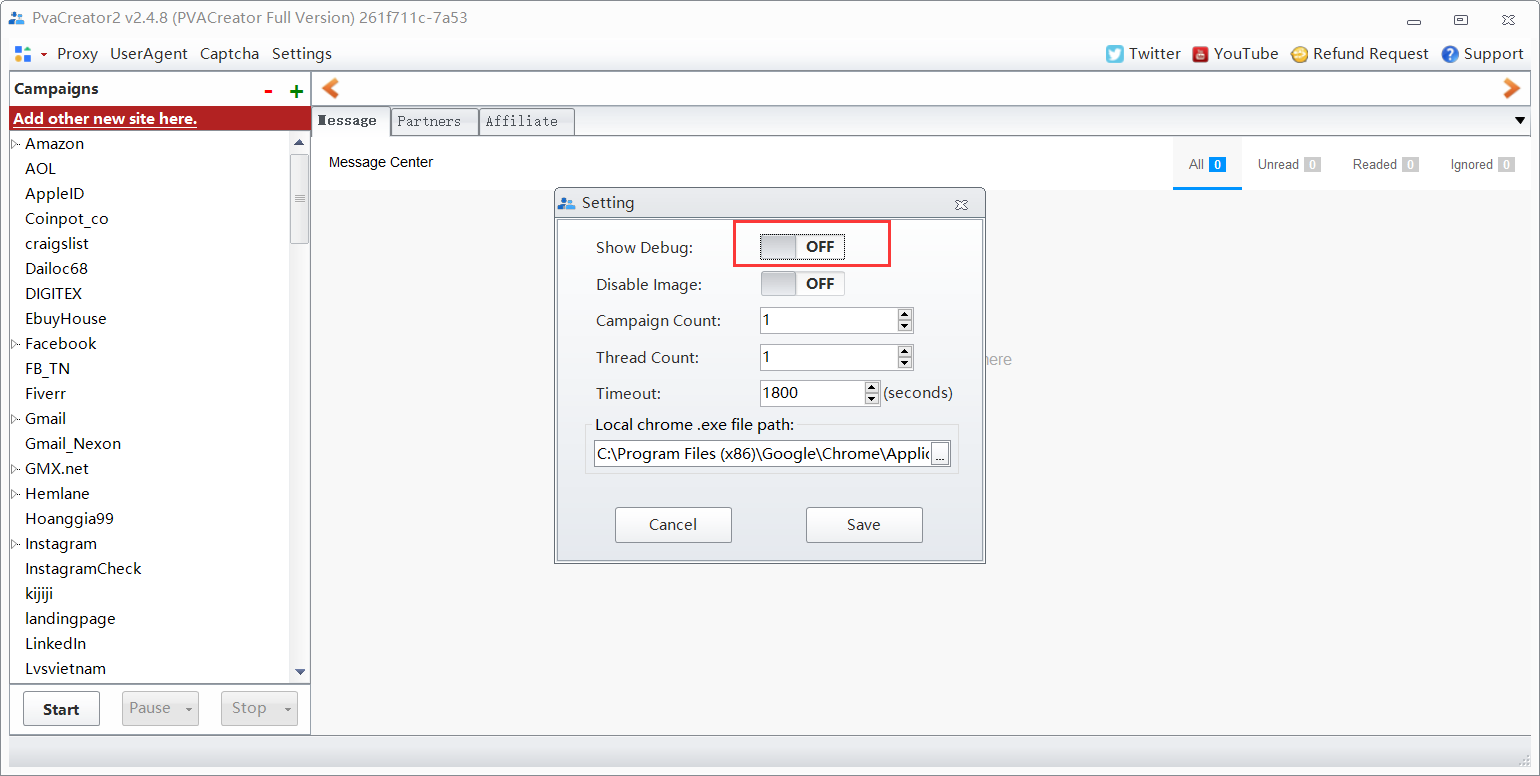Click the chrome .exe file path field
The width and height of the screenshot is (1540, 776).
(x=762, y=454)
